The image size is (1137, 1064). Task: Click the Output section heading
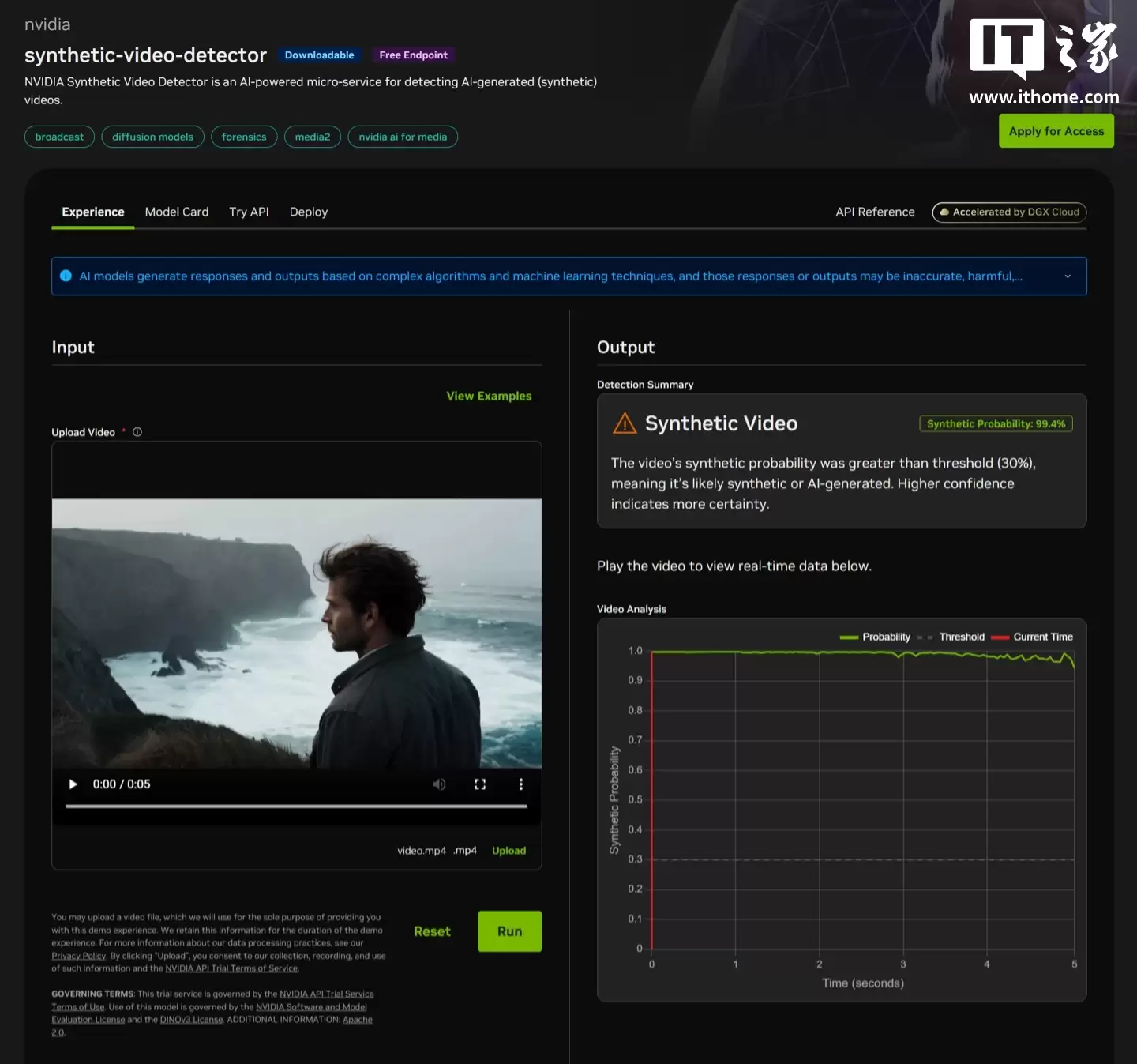tap(625, 348)
